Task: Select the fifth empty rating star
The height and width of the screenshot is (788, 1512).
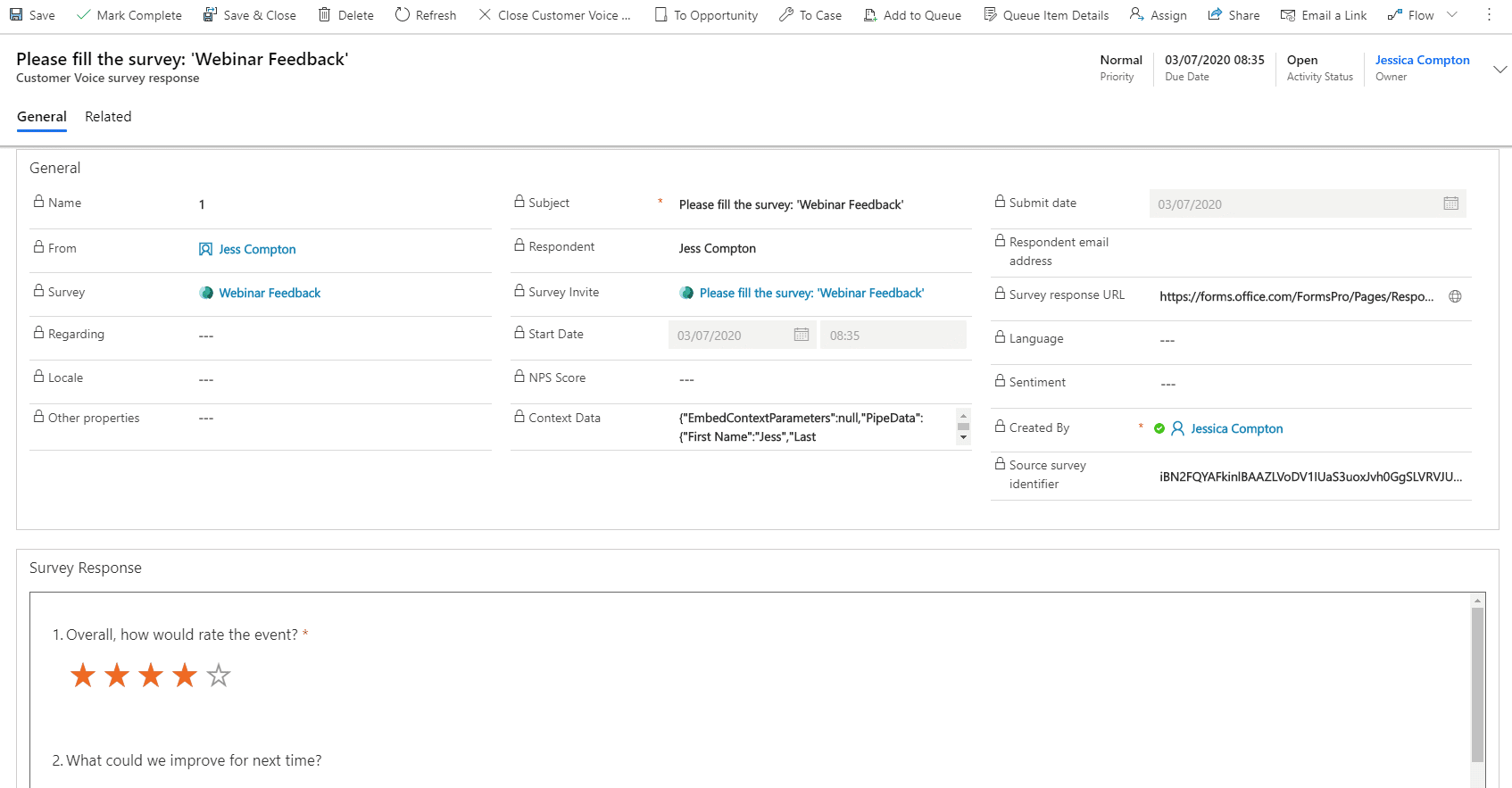Action: tap(219, 676)
